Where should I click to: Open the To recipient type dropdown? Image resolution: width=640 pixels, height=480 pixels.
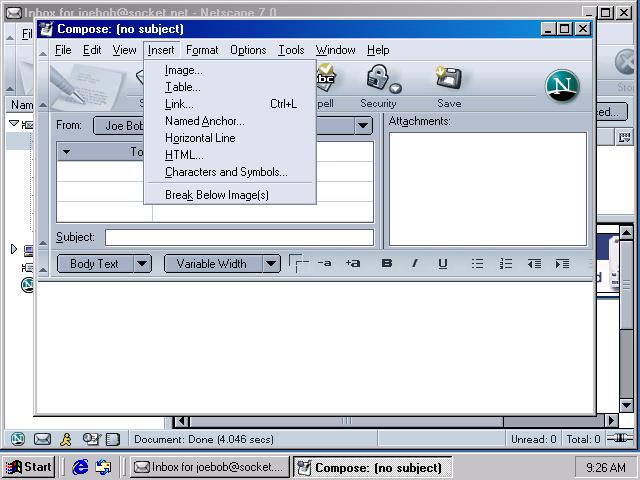pos(67,152)
